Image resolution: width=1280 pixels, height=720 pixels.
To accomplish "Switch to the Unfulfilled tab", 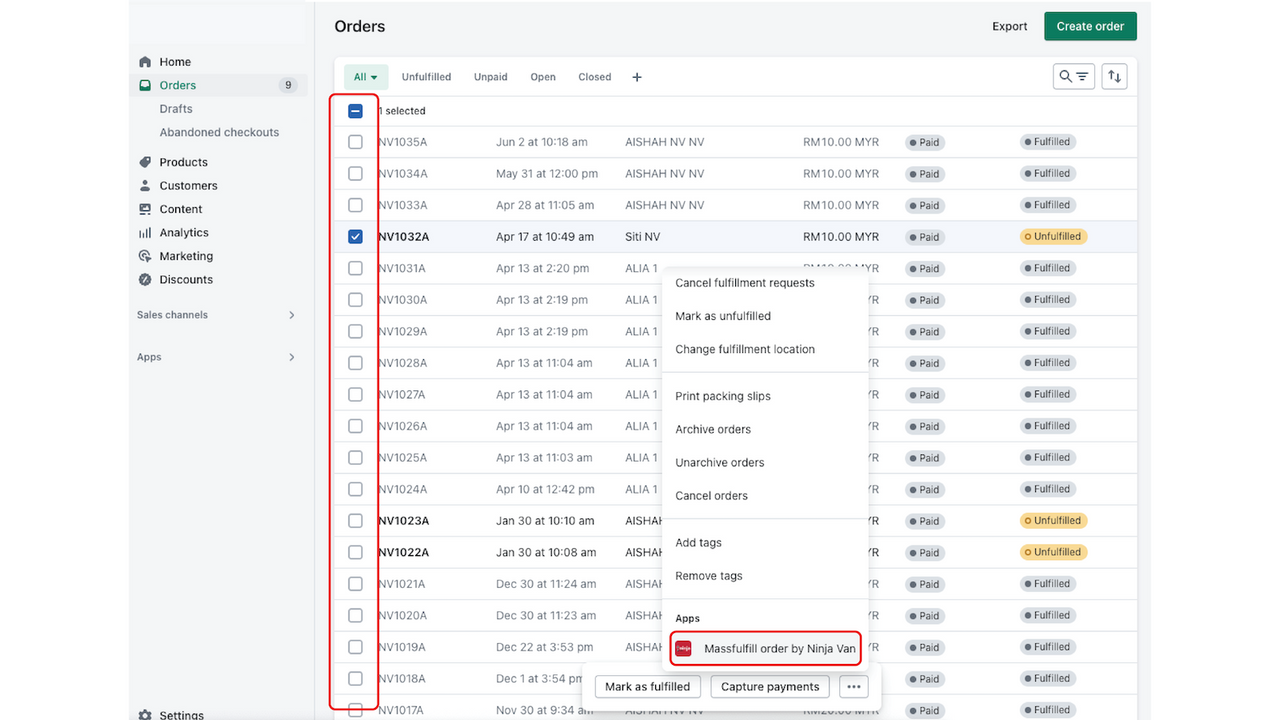I will 426,76.
